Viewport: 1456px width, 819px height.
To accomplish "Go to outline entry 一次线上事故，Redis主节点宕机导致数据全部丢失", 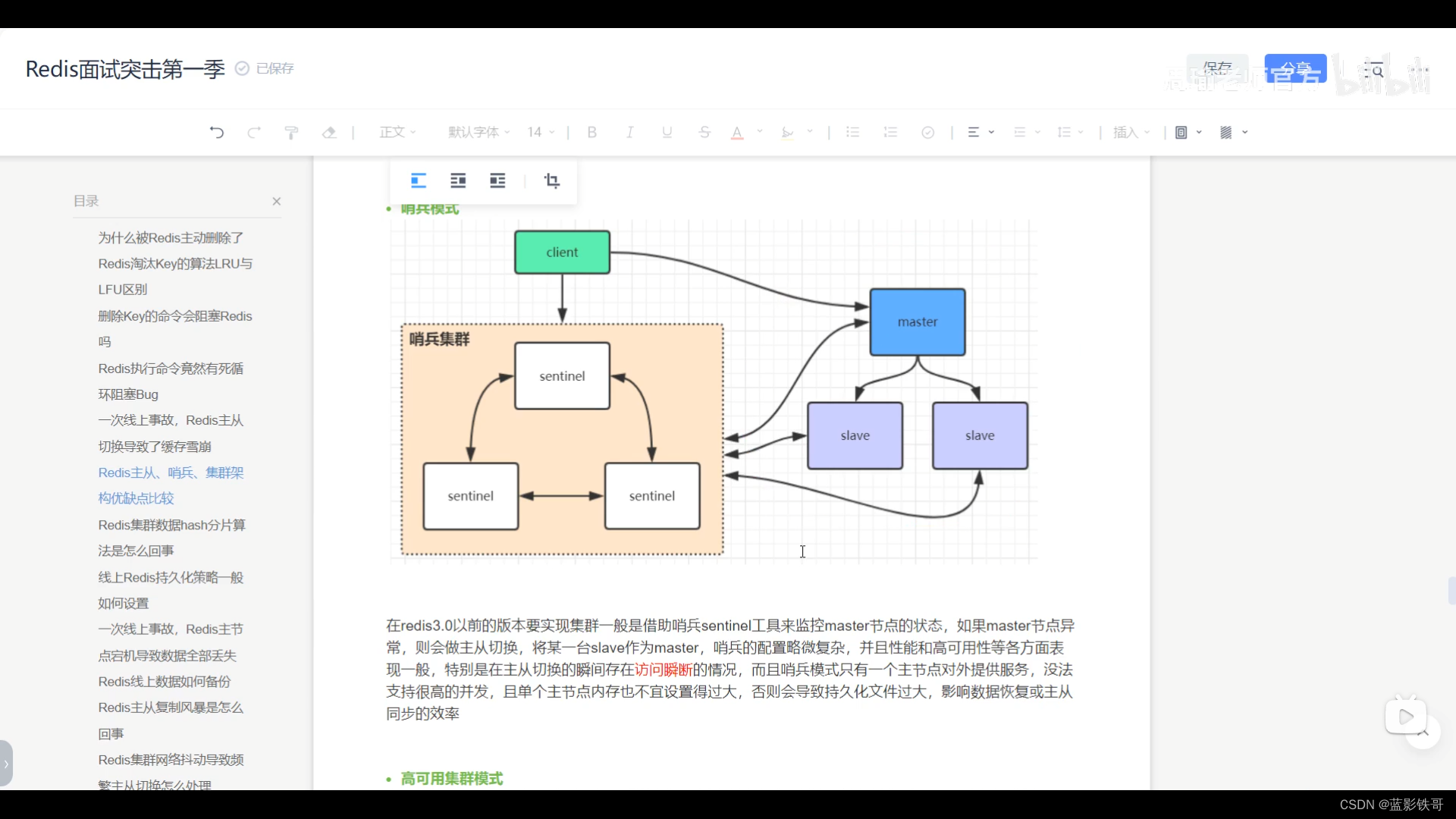I will tap(171, 642).
